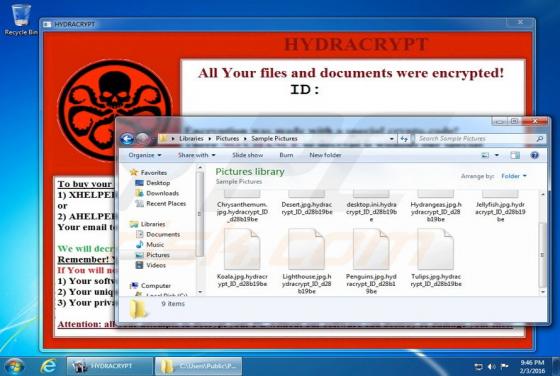Toggle the preview pane icon
Image resolution: width=560 pixels, height=376 pixels.
click(515, 155)
